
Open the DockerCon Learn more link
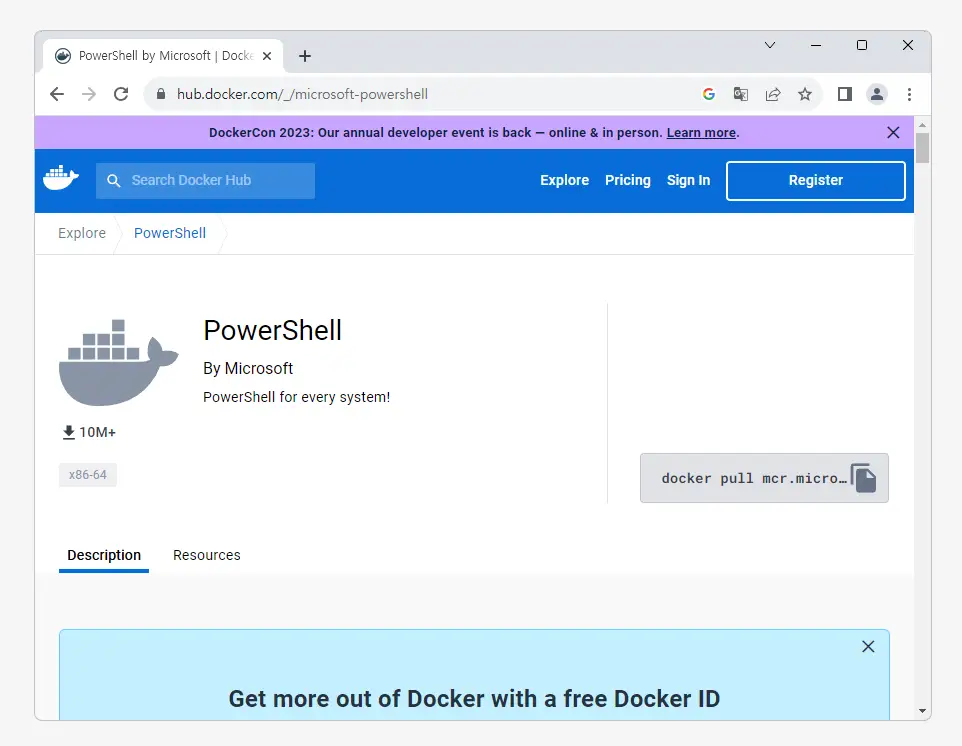click(x=701, y=132)
